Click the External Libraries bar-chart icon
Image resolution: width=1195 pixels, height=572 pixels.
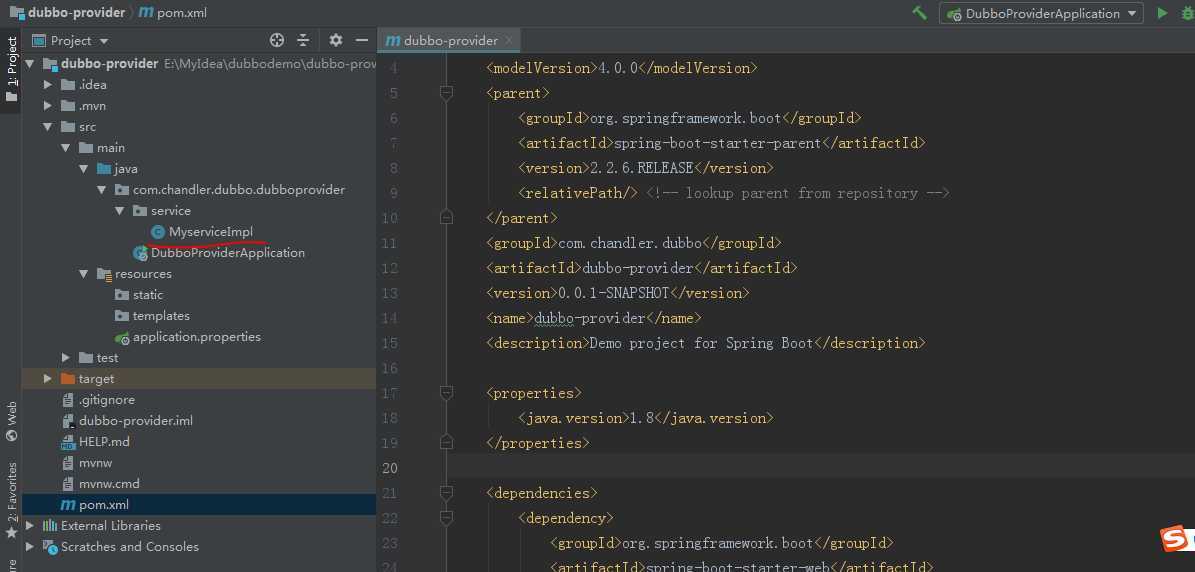point(50,526)
